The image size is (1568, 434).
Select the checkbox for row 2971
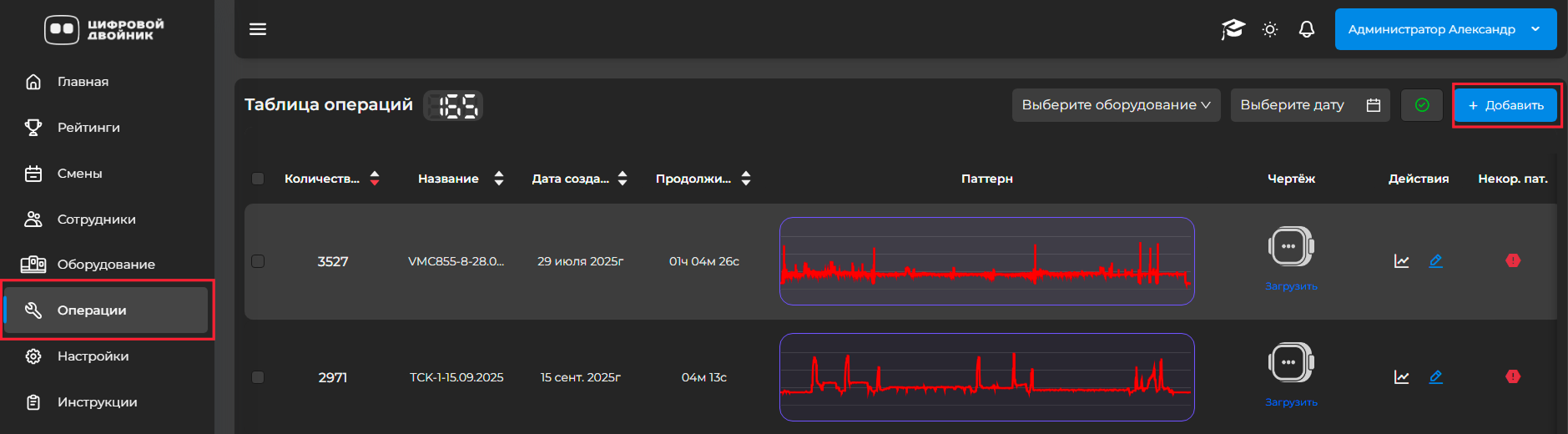pyautogui.click(x=258, y=377)
